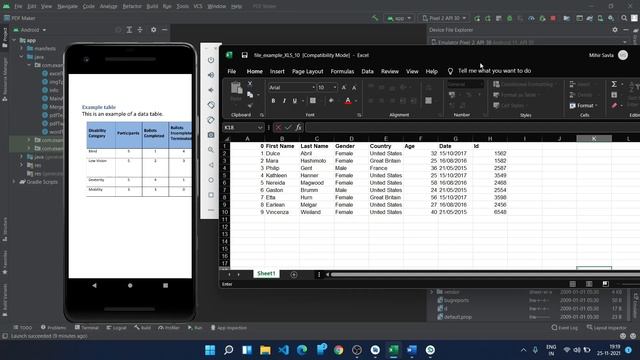Open Name Box dropdown arrow

click(260, 128)
